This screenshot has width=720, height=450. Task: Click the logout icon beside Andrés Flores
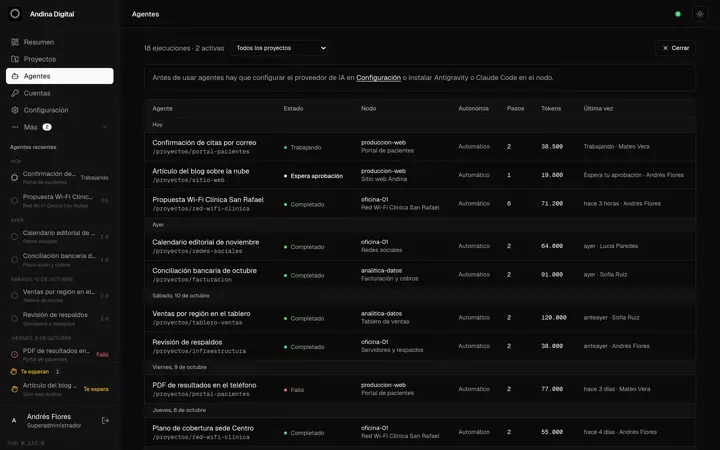tap(105, 420)
